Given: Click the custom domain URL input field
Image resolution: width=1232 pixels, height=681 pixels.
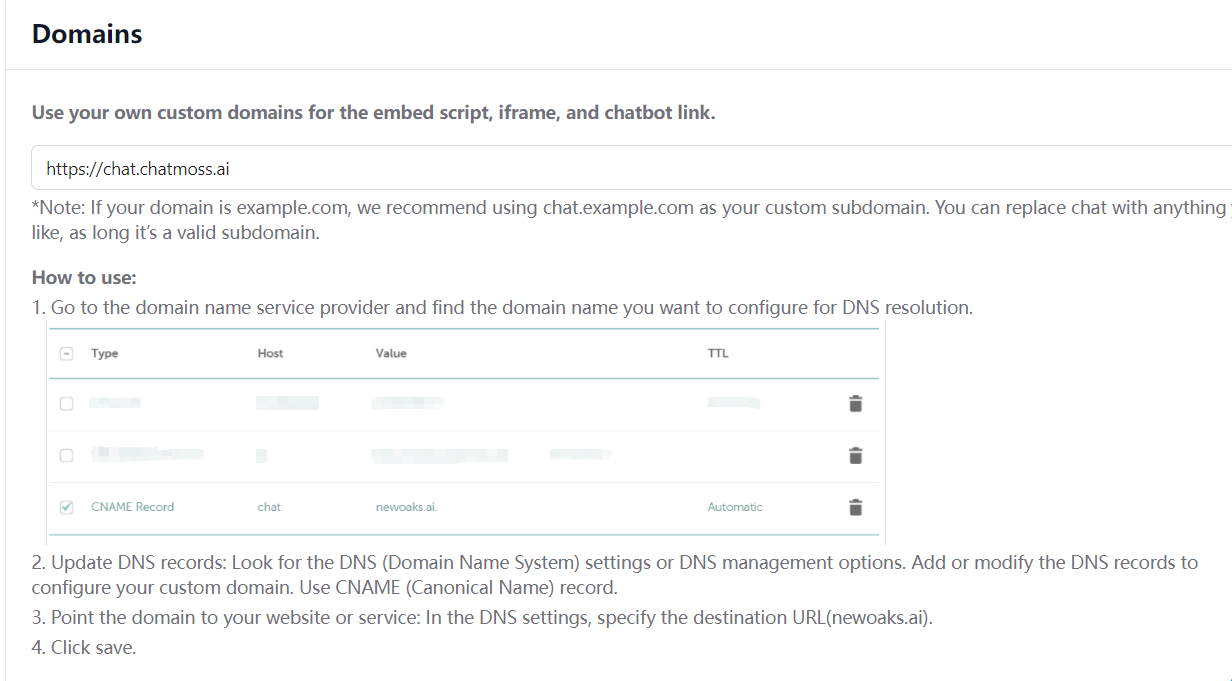Looking at the screenshot, I should click(x=630, y=168).
